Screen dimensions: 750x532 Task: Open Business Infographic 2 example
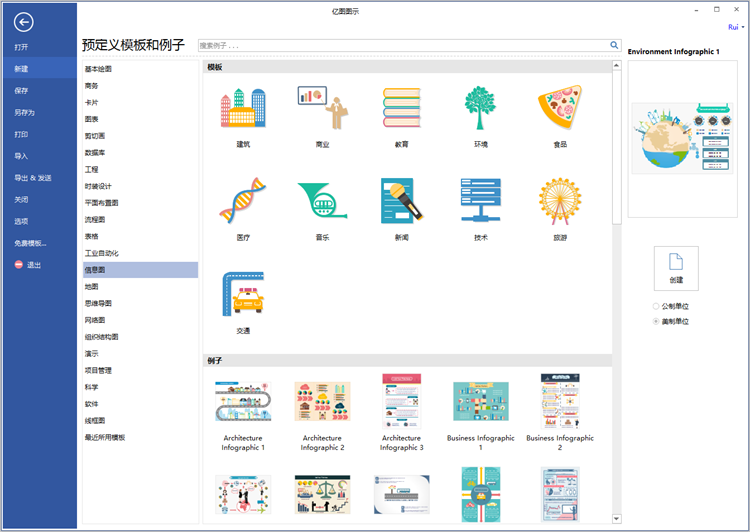pos(560,401)
